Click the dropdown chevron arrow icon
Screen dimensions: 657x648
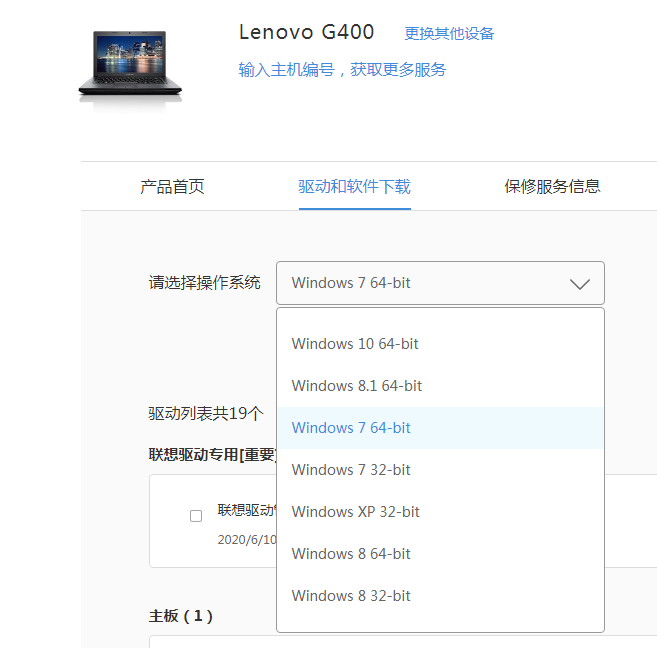[x=580, y=284]
